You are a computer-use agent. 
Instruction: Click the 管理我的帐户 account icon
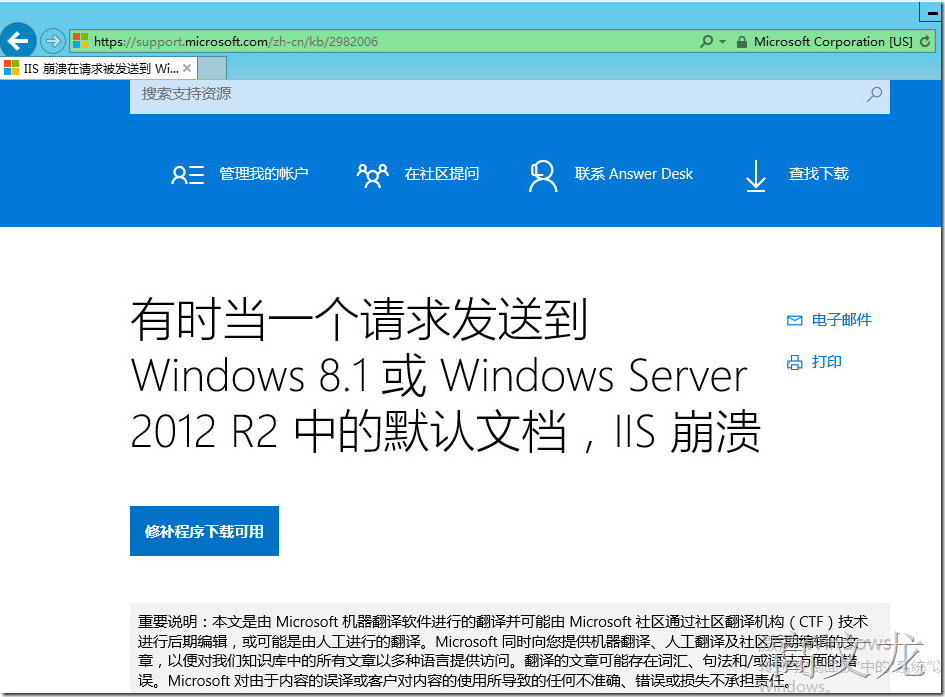coord(188,175)
